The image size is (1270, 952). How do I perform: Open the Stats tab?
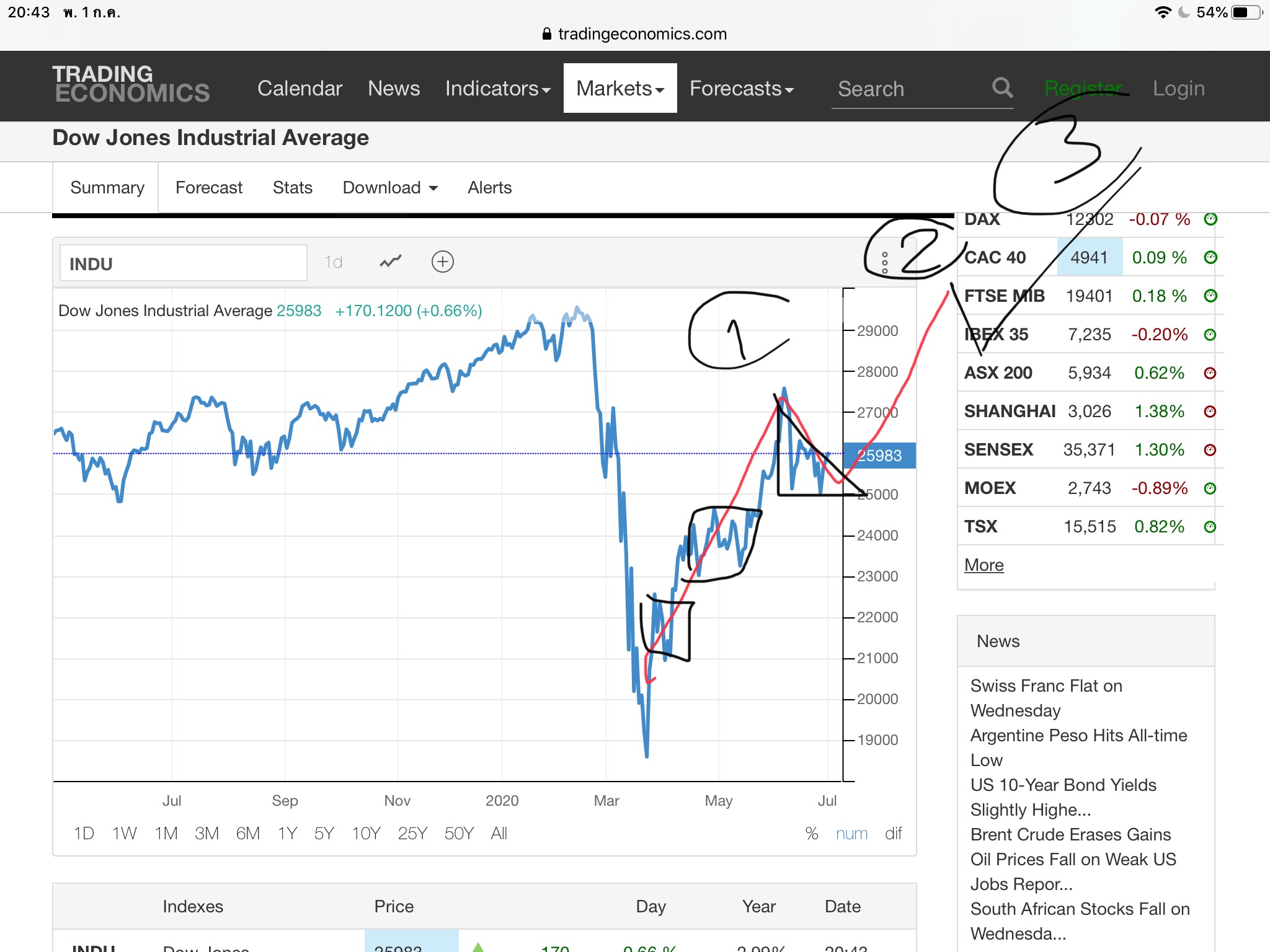(x=292, y=187)
